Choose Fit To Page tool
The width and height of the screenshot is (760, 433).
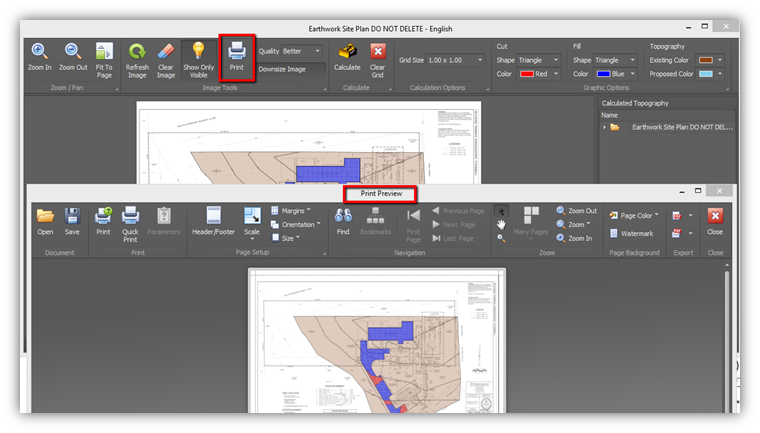click(x=104, y=61)
